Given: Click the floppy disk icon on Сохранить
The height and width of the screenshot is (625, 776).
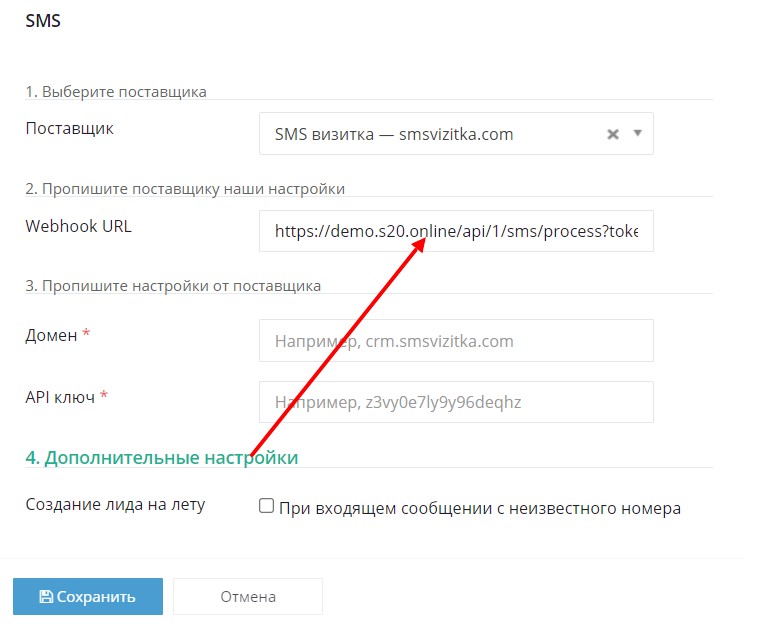Looking at the screenshot, I should pyautogui.click(x=46, y=596).
